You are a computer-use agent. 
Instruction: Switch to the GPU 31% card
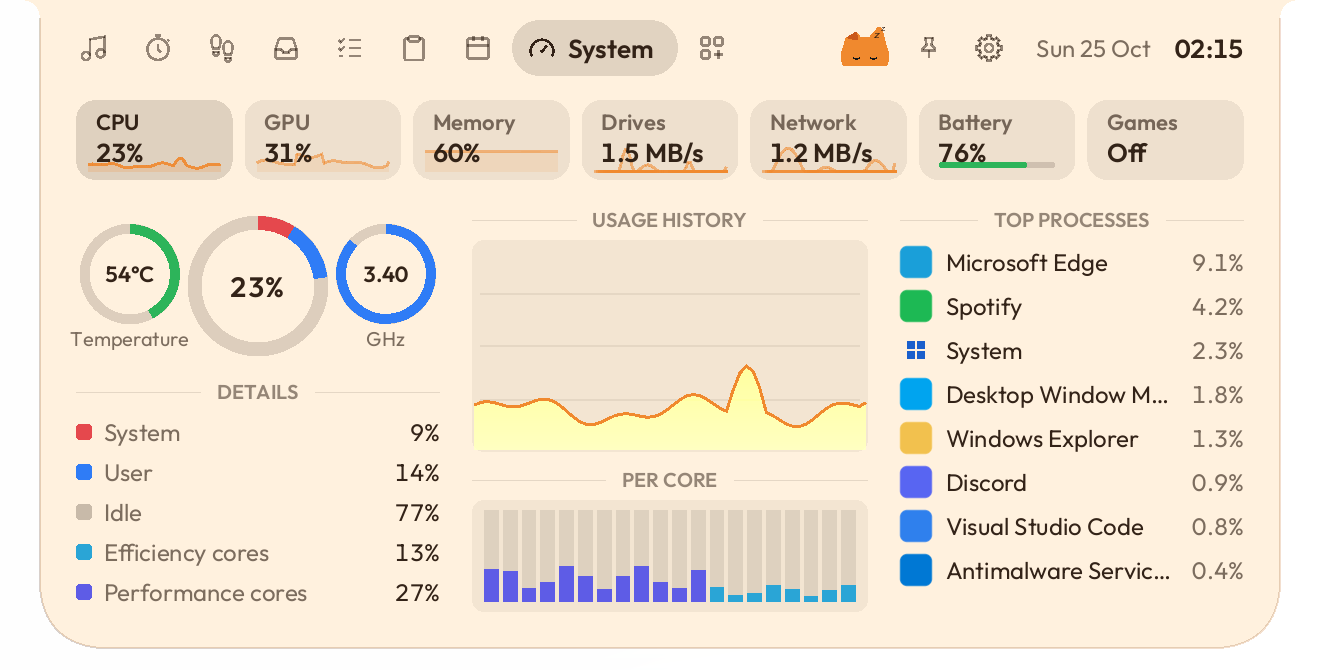322,140
